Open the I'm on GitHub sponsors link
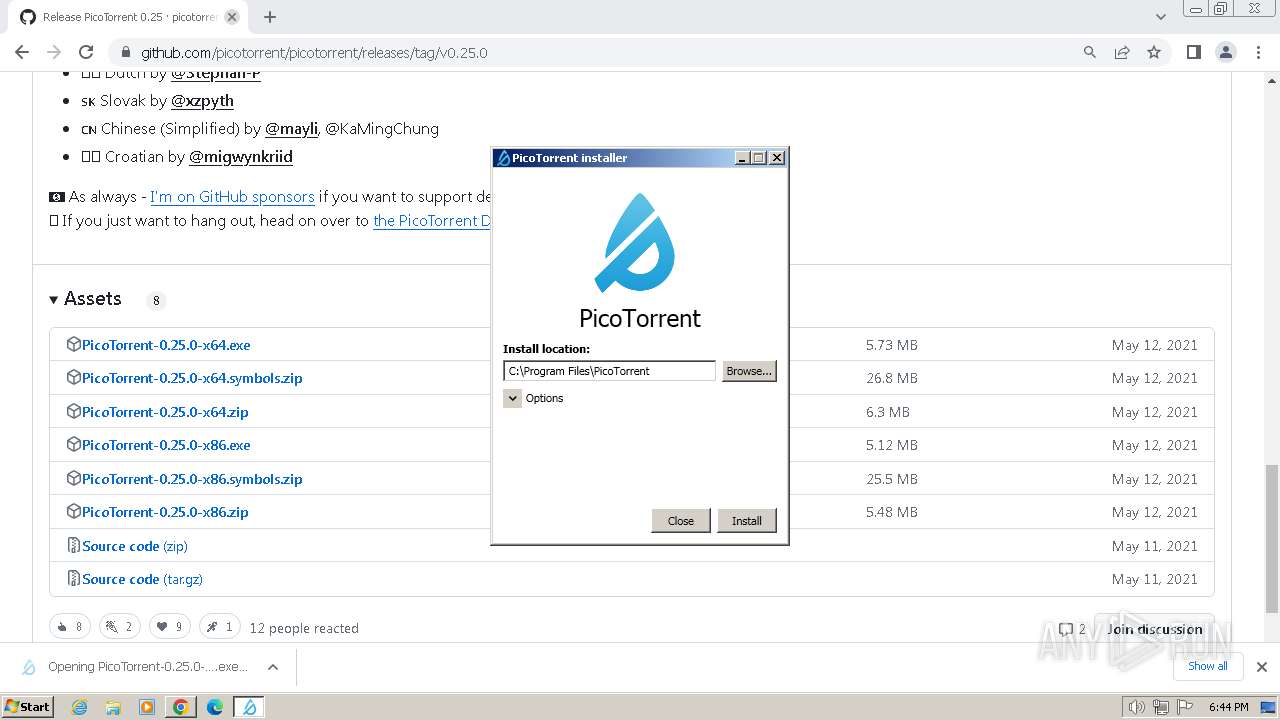The height and width of the screenshot is (720, 1280). [x=232, y=197]
